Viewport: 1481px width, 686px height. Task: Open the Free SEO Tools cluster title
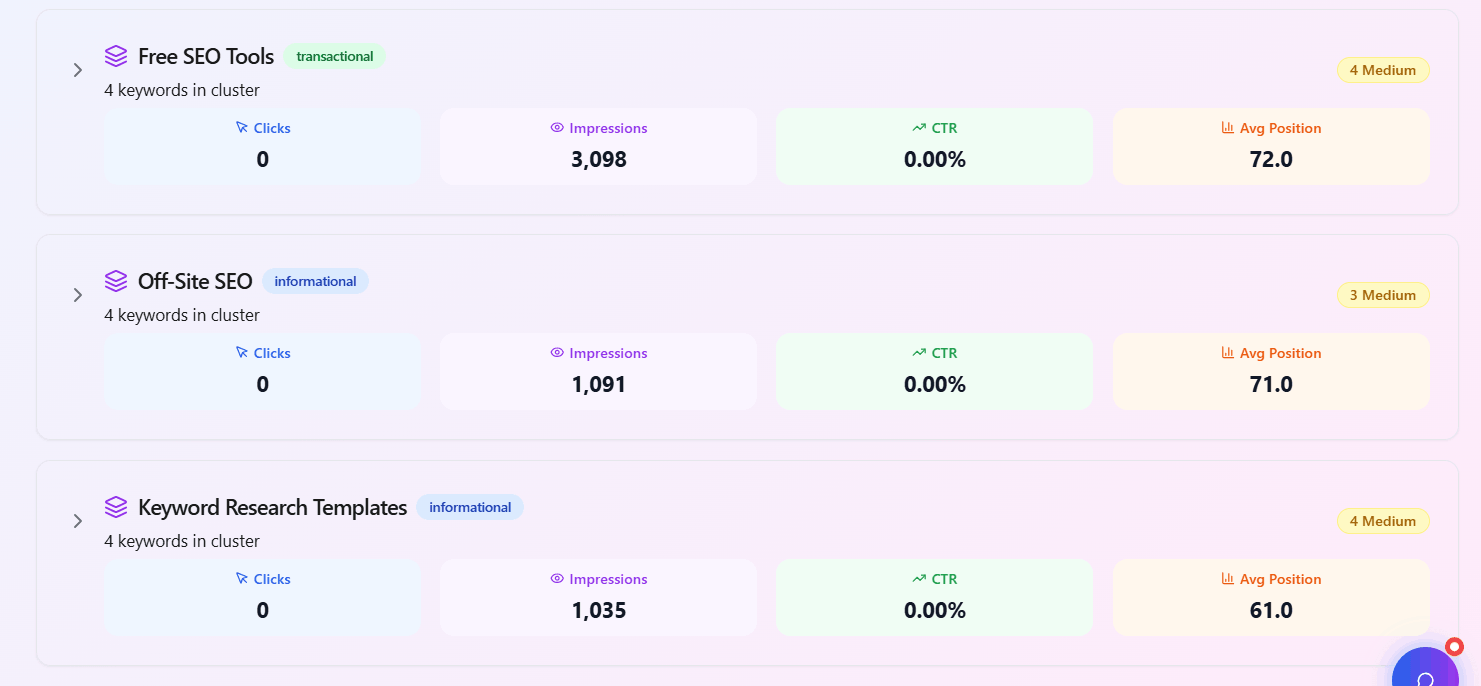click(207, 56)
